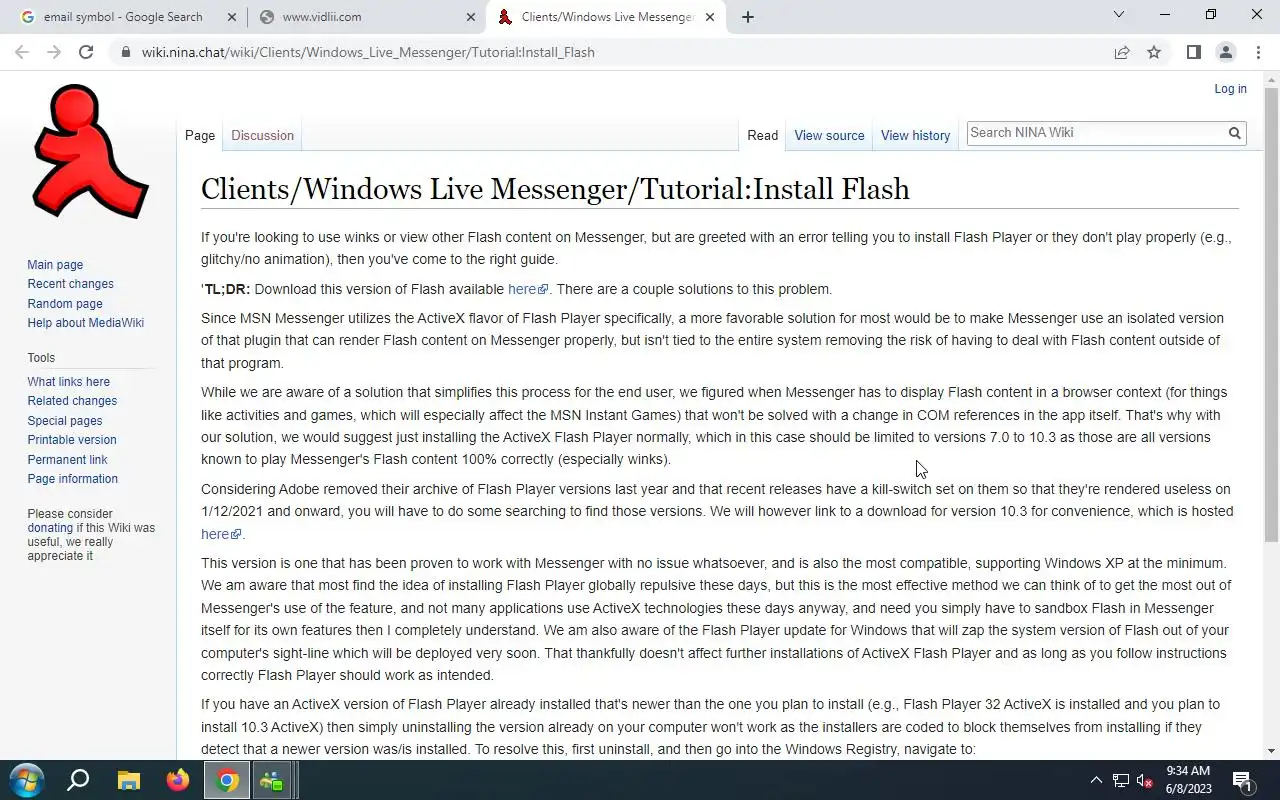Click the scrollbar up arrow
The image size is (1280, 800).
(1271, 79)
